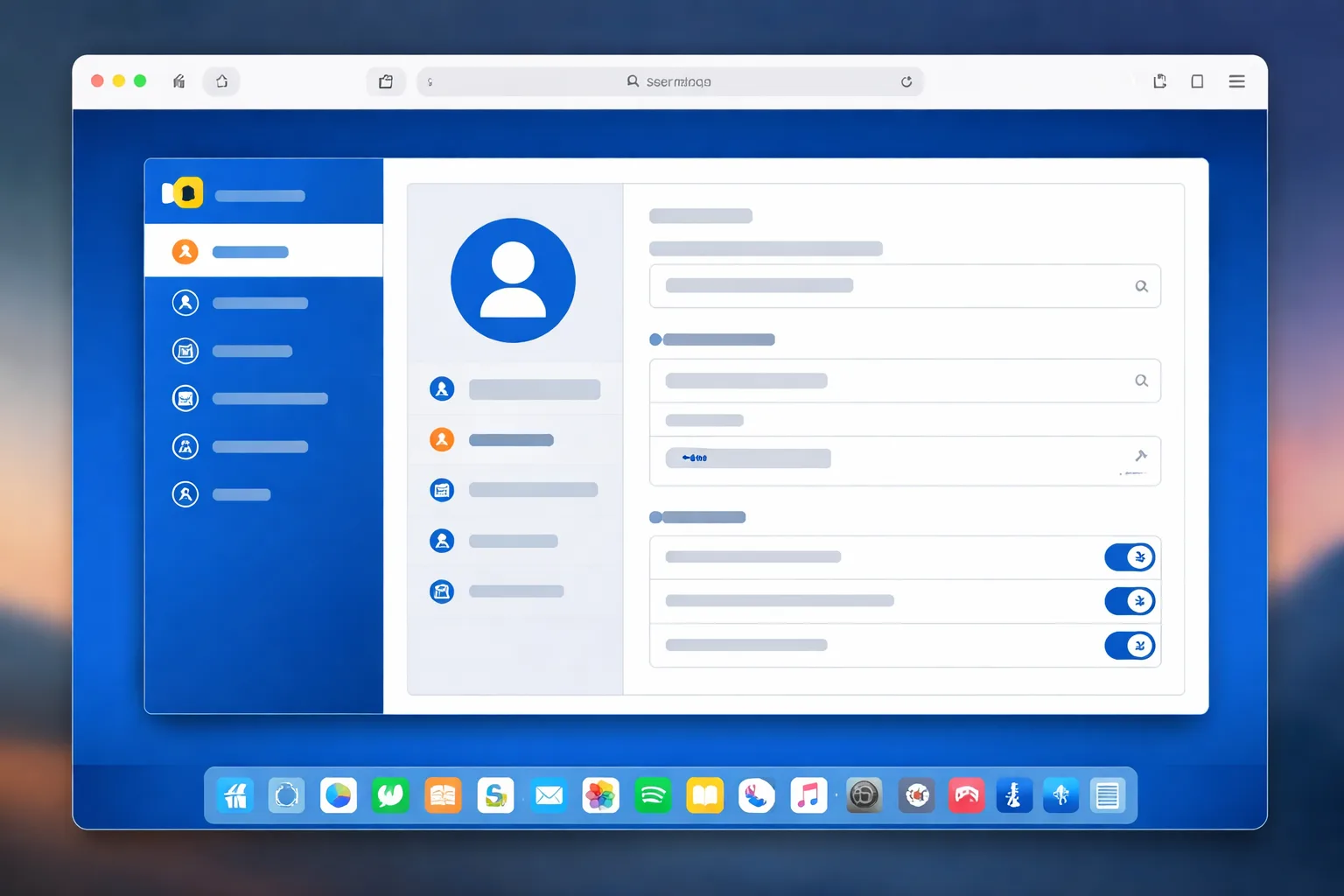1344x896 pixels.
Task: Click inside the top search input field
Action: click(905, 286)
